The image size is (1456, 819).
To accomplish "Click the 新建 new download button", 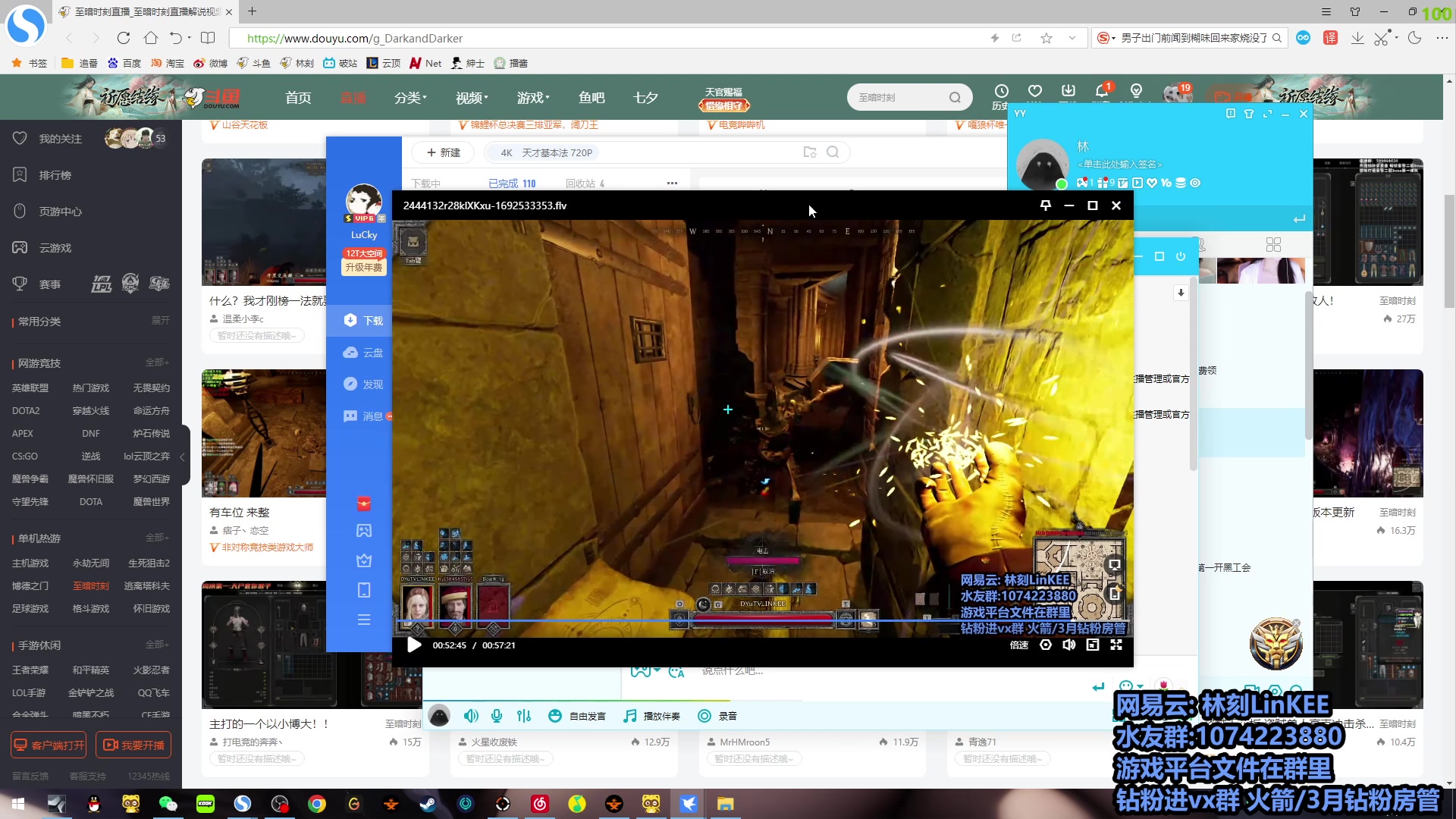I will point(443,152).
